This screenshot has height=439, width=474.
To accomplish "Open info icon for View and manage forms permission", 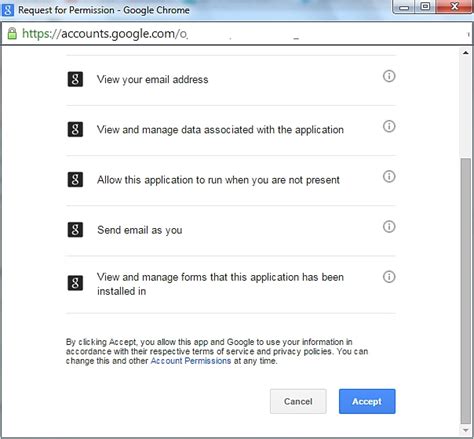I will click(389, 277).
